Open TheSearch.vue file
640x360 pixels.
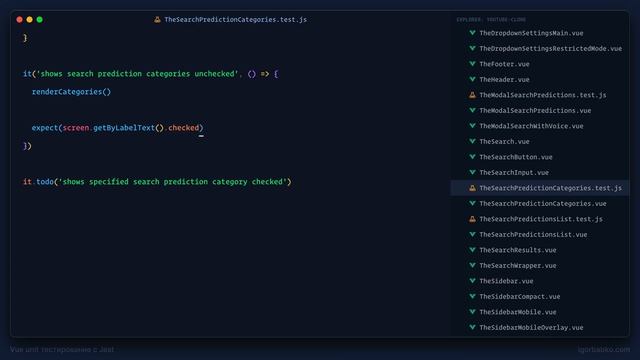504,142
